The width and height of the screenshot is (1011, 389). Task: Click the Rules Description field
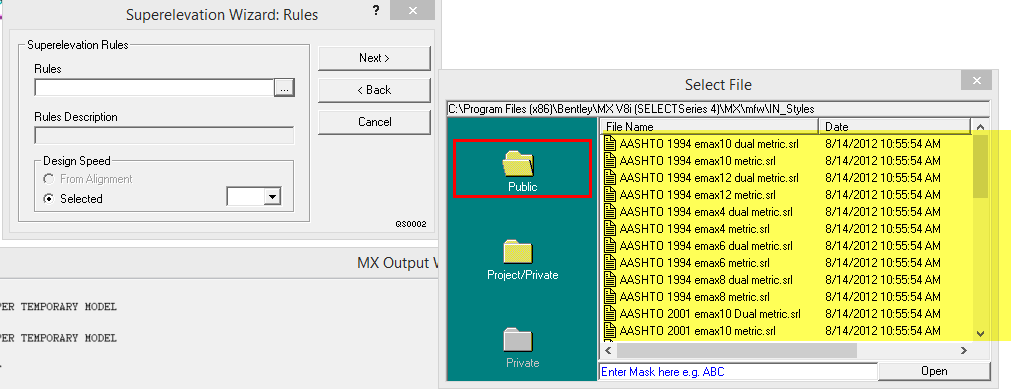164,136
